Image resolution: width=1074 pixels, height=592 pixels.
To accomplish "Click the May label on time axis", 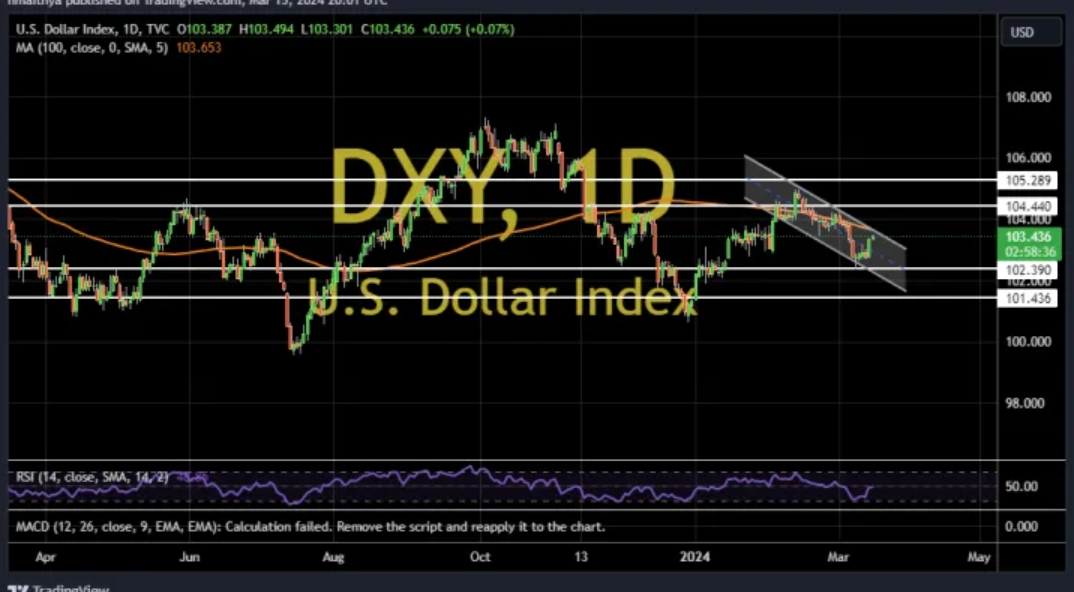I will coord(979,555).
